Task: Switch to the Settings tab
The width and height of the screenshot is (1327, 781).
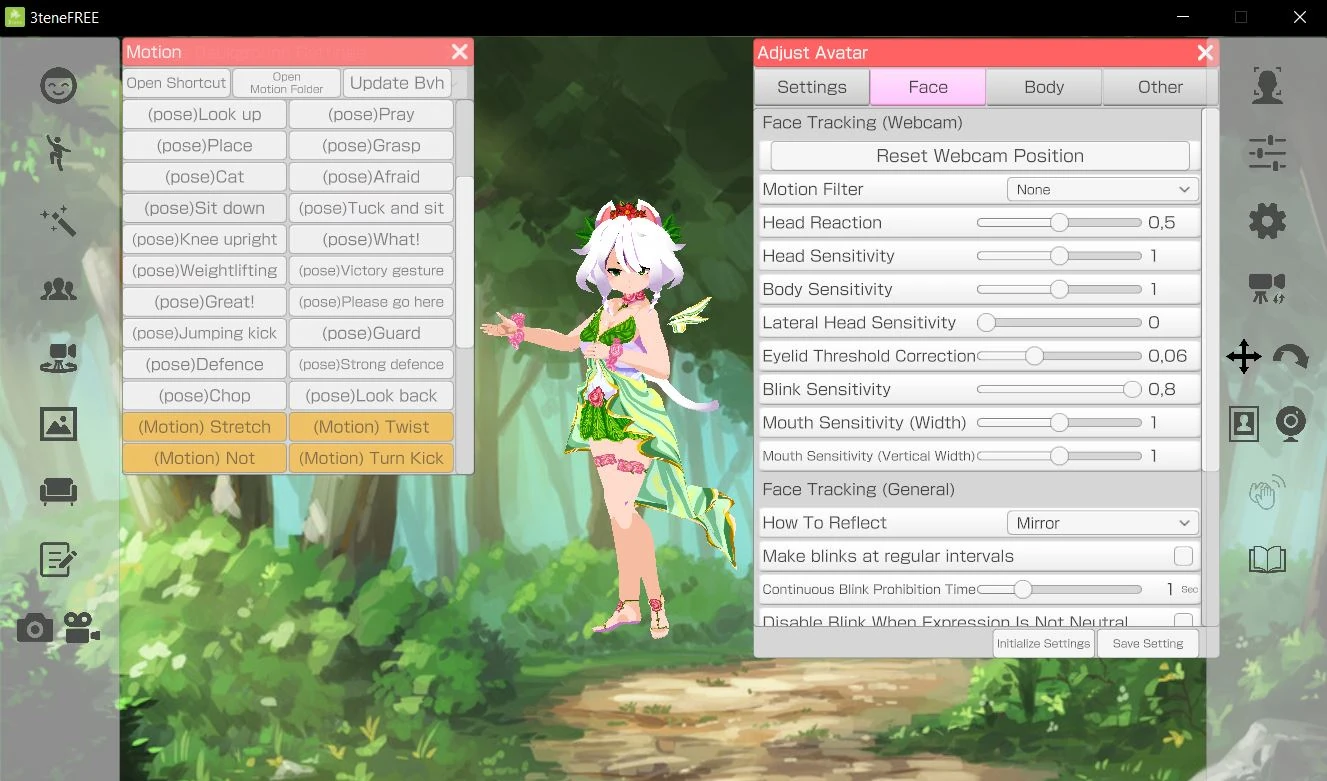Action: 812,87
